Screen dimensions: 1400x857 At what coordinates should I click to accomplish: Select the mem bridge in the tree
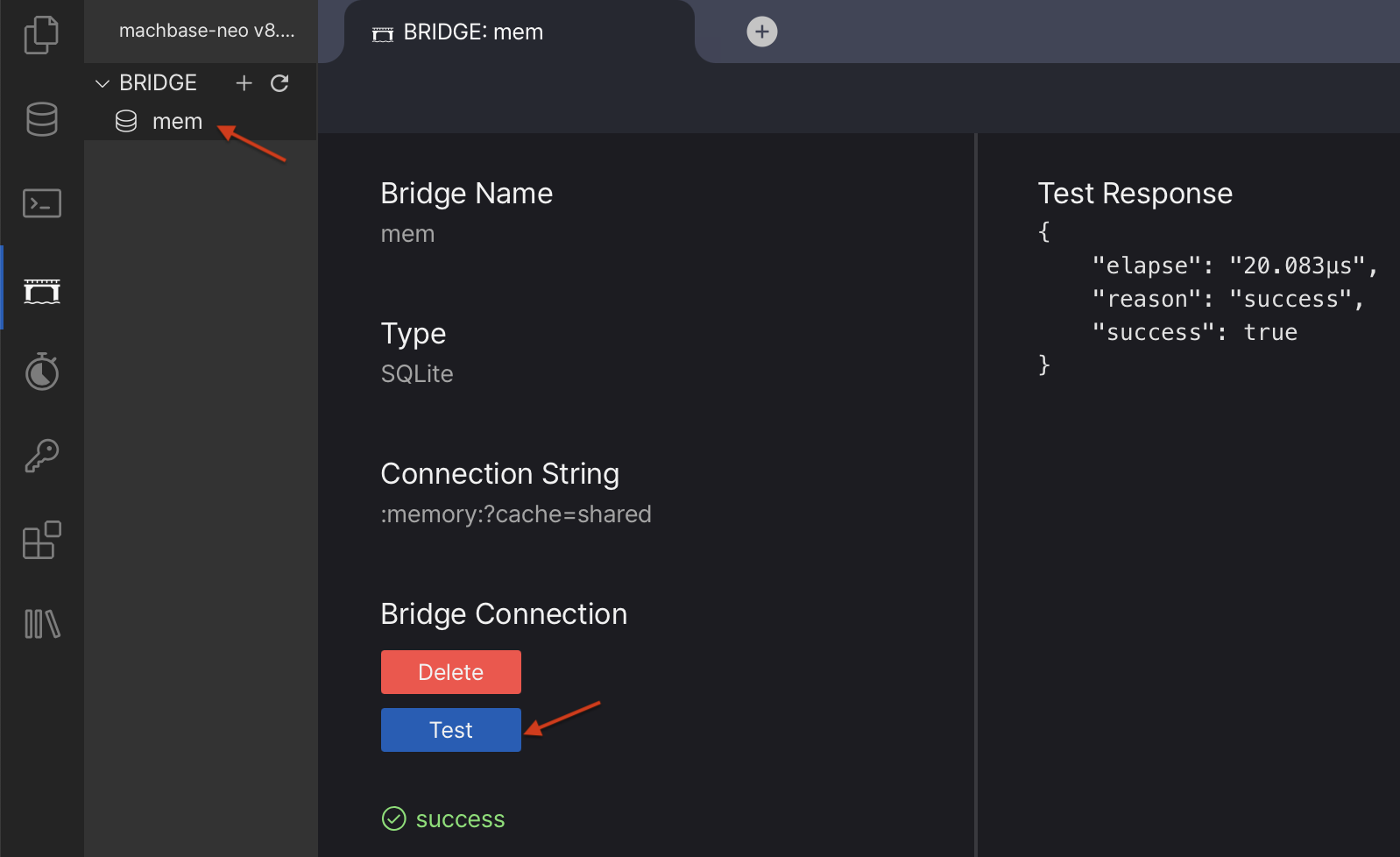(176, 122)
